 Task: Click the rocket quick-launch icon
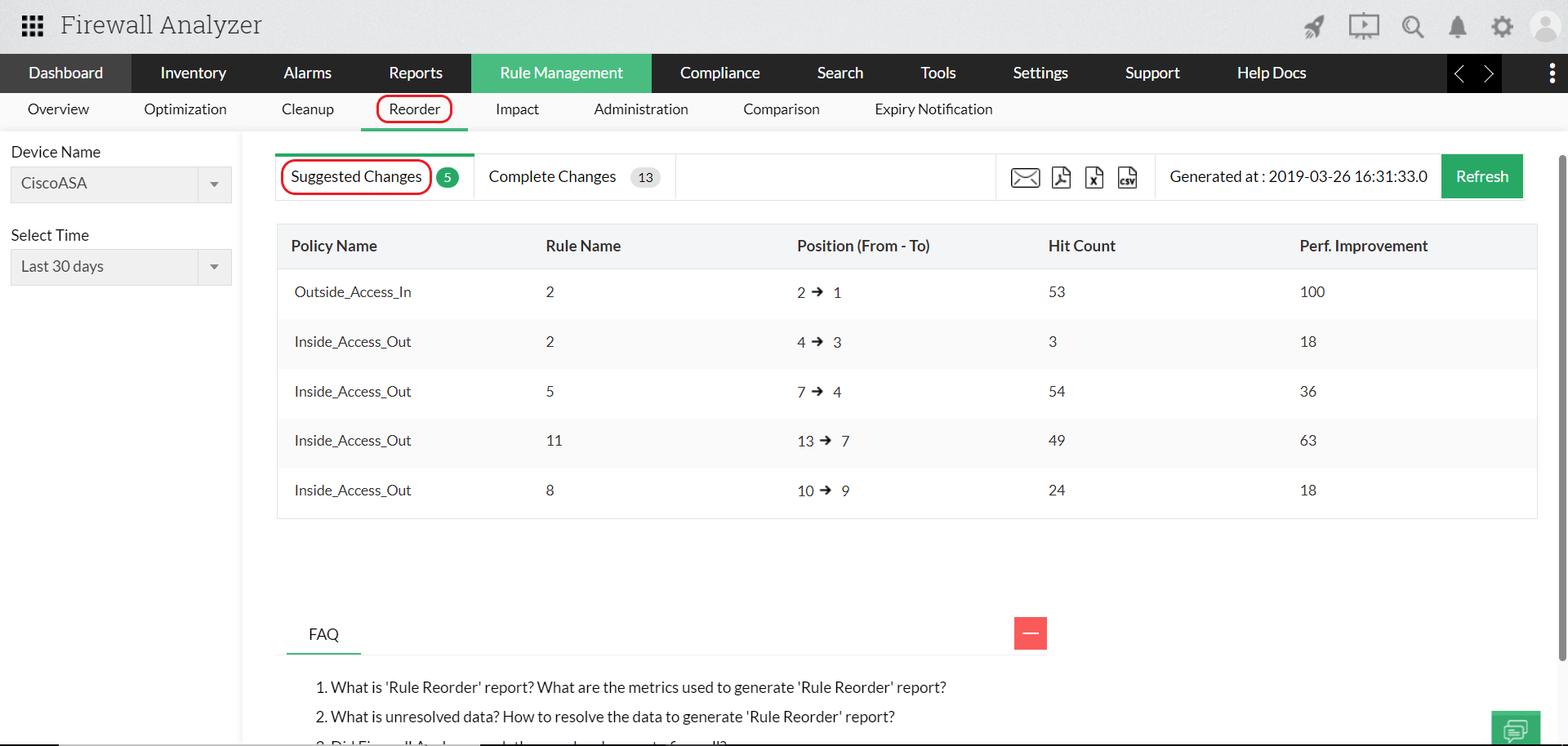[x=1314, y=26]
